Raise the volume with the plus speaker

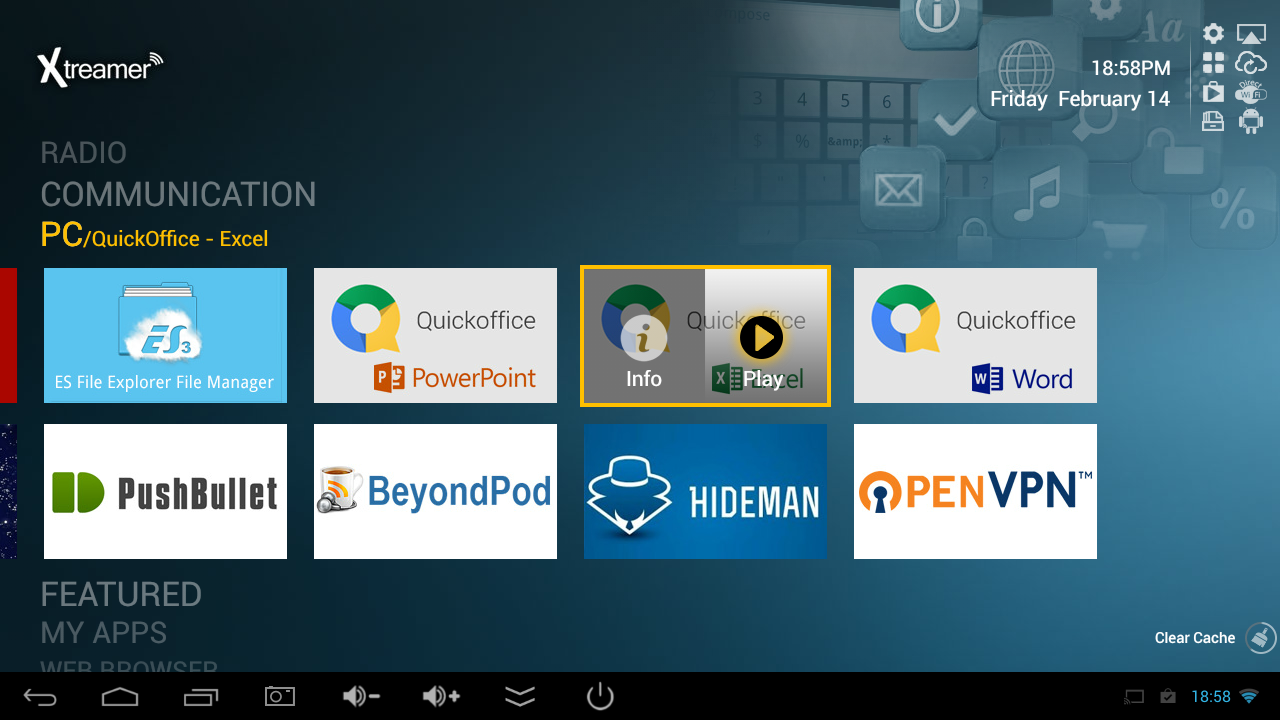point(441,696)
